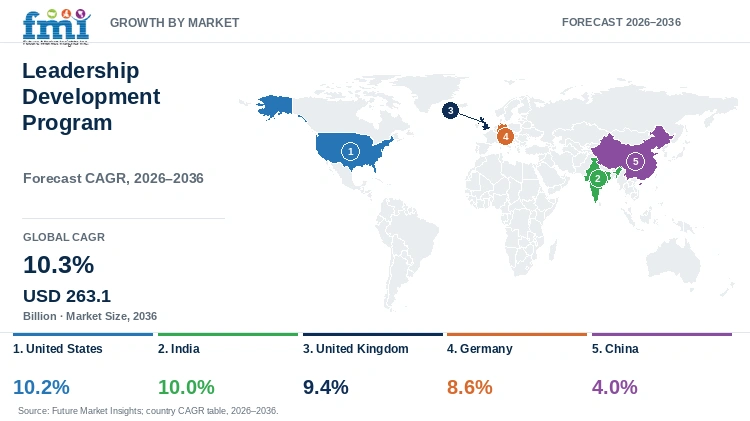The image size is (750, 421).
Task: Select map marker 3 for United Kingdom
Action: [450, 111]
